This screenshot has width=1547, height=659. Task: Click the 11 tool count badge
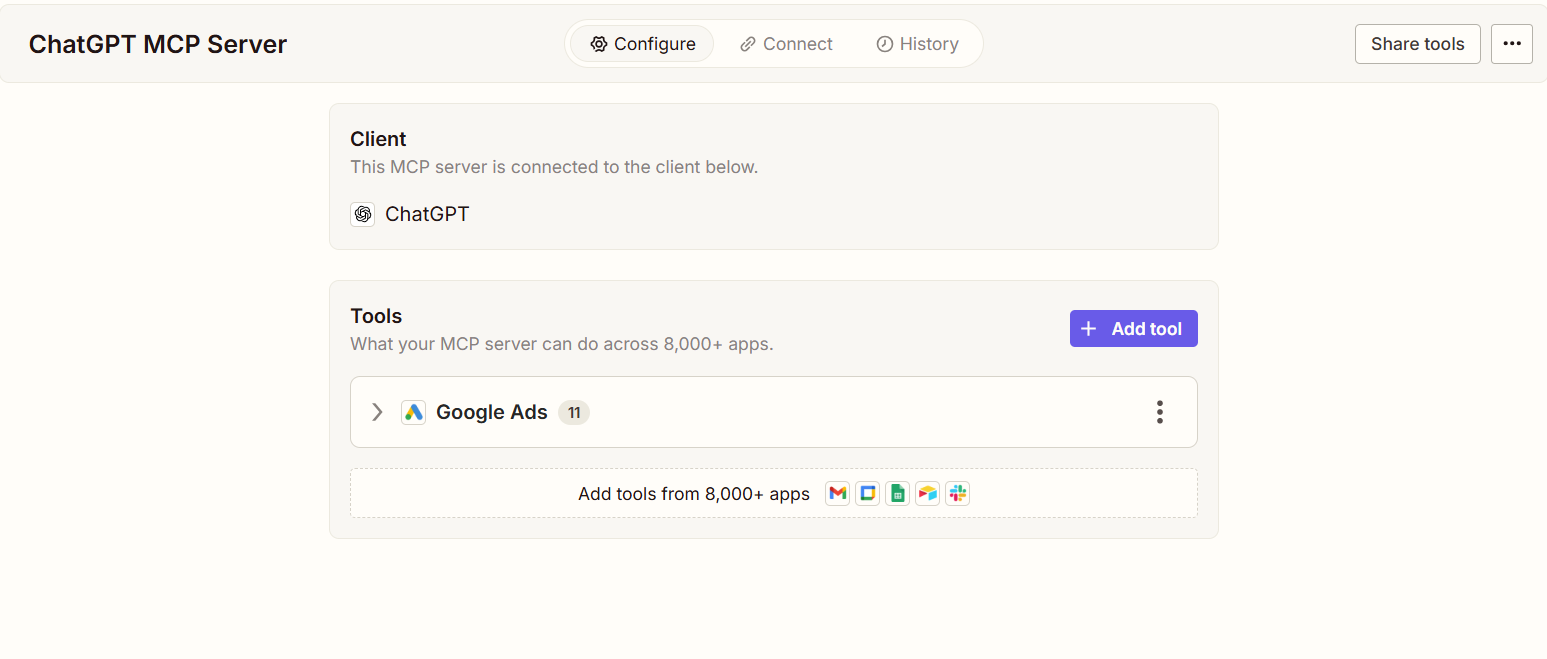(574, 411)
